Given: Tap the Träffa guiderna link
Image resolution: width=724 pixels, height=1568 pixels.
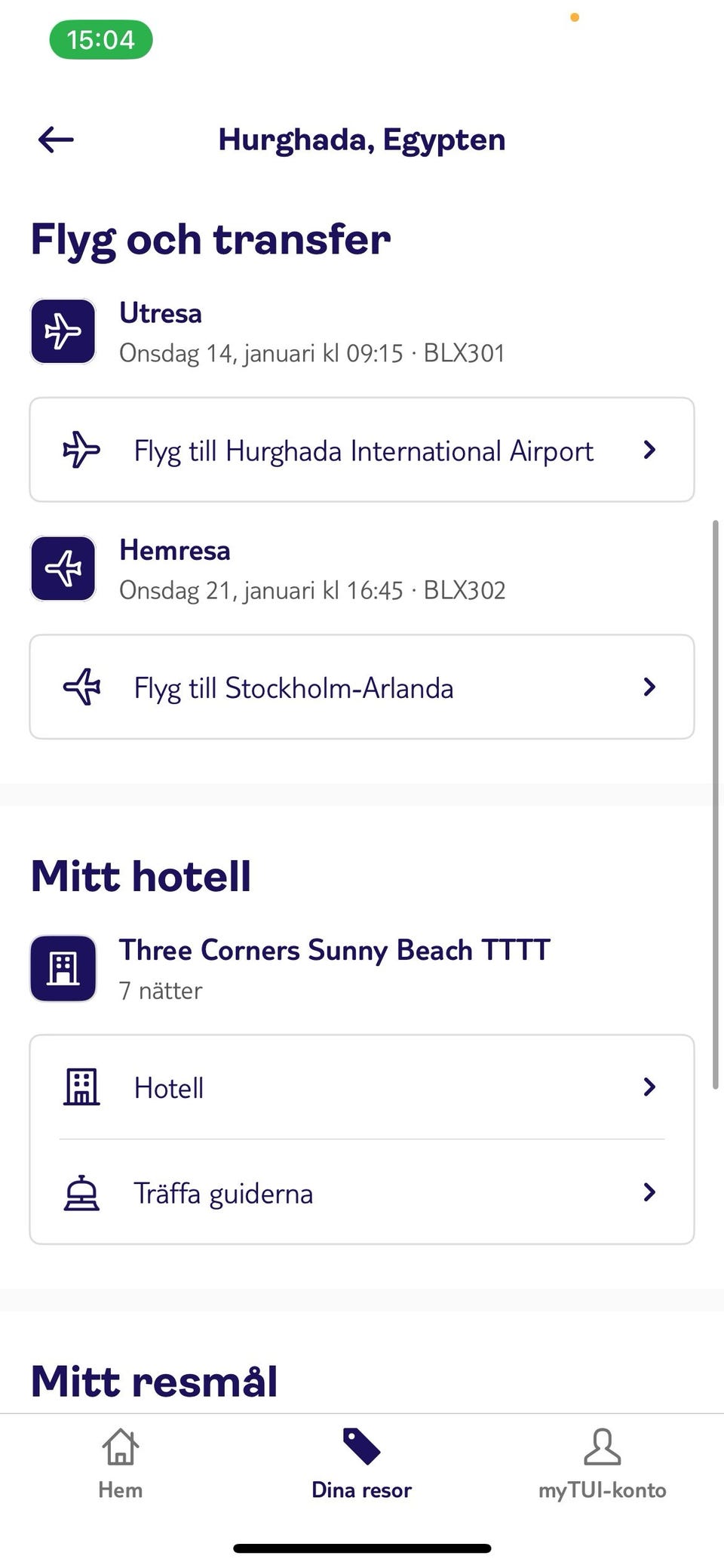Looking at the screenshot, I should (x=223, y=1194).
